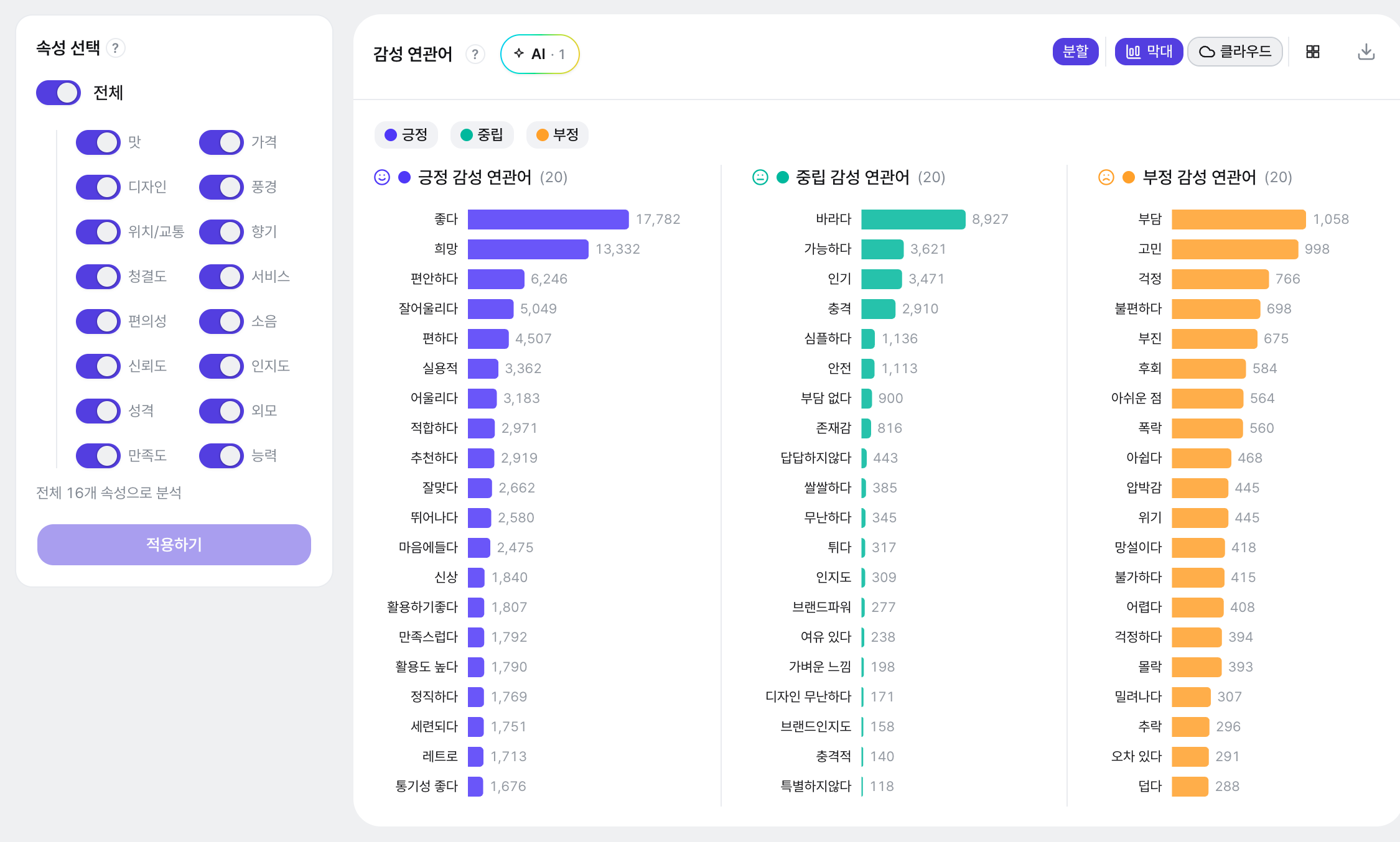Toggle the 만족도 attribute switch
The height and width of the screenshot is (842, 1400).
(x=98, y=456)
